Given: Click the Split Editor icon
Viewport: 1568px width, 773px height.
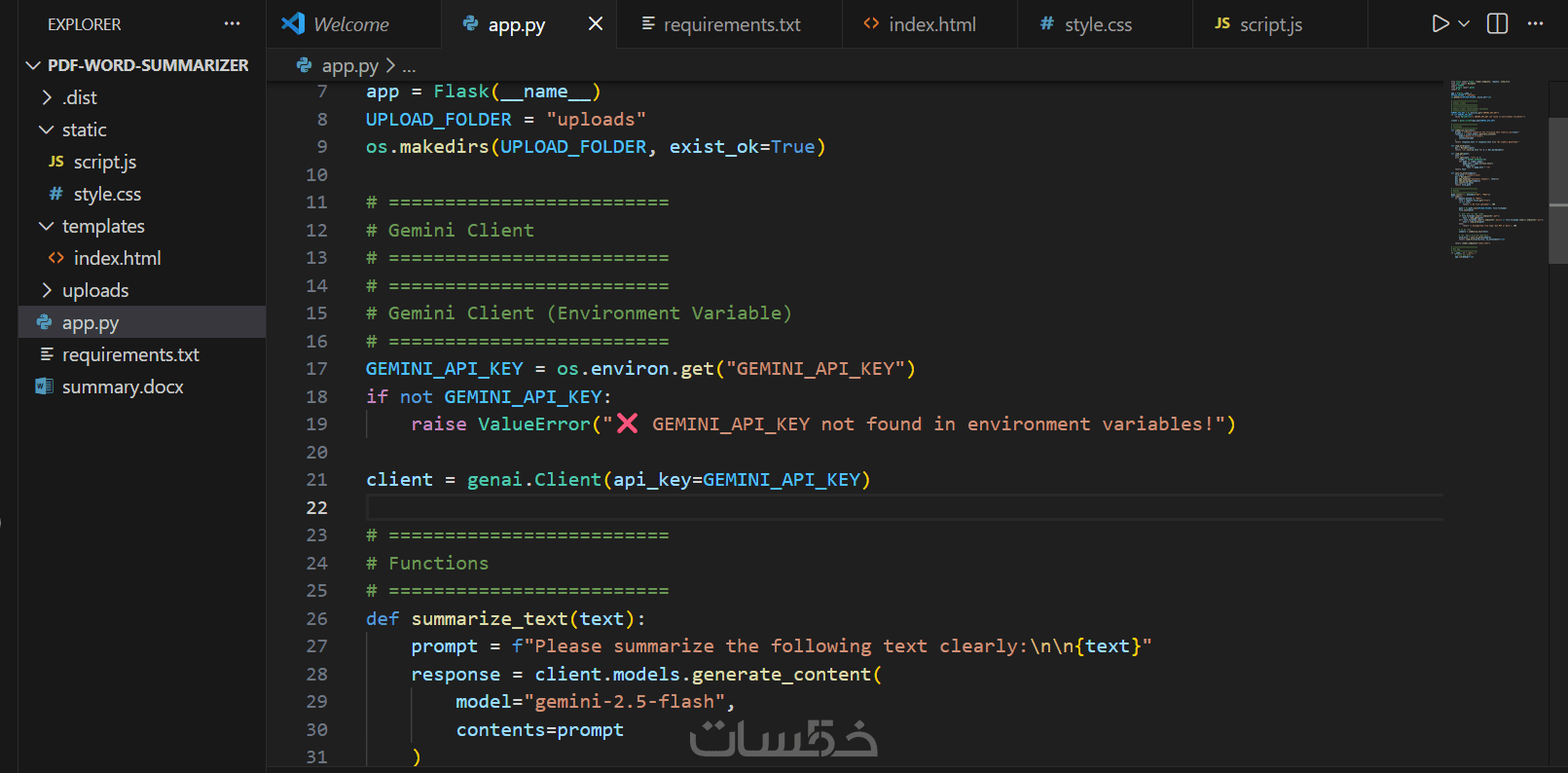Looking at the screenshot, I should (1498, 23).
